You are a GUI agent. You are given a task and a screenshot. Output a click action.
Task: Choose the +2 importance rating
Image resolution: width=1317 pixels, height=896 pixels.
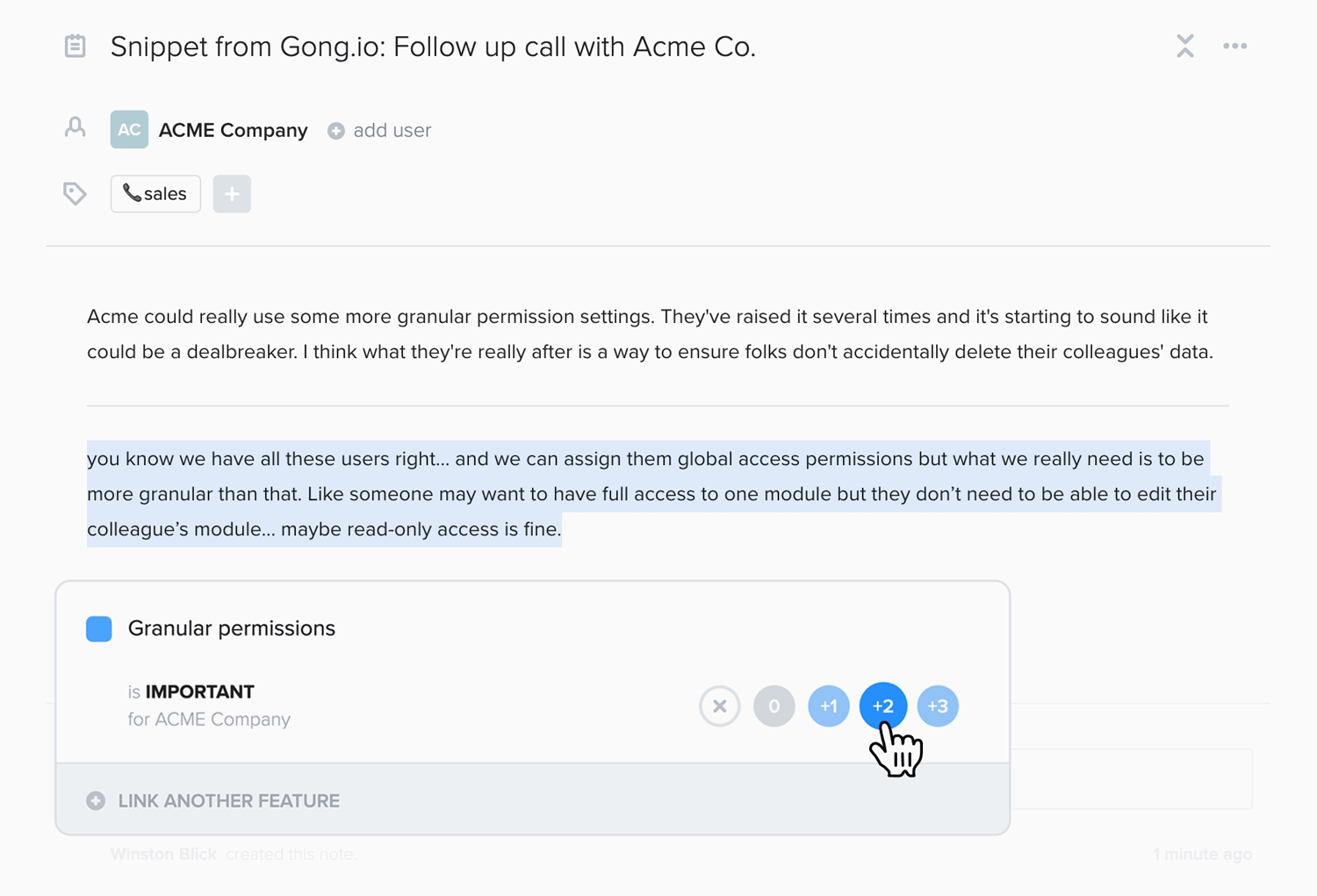coord(882,706)
